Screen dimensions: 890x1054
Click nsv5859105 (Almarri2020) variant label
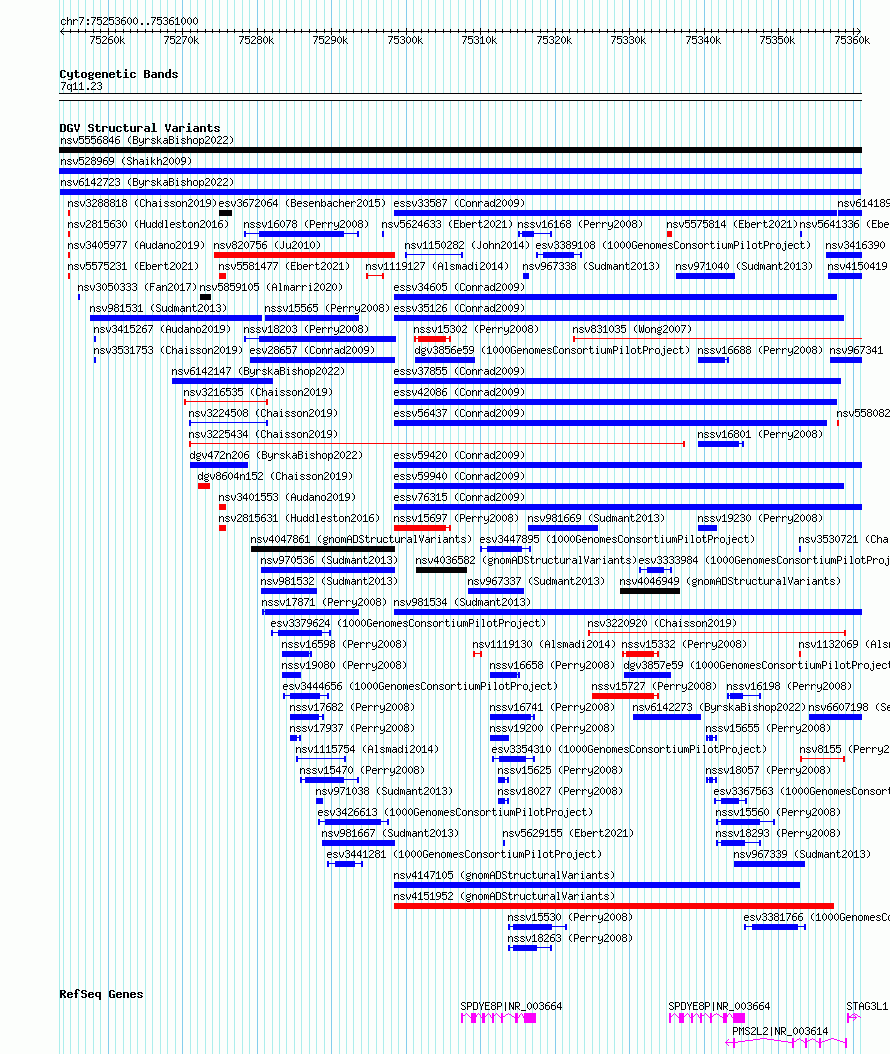[272, 287]
